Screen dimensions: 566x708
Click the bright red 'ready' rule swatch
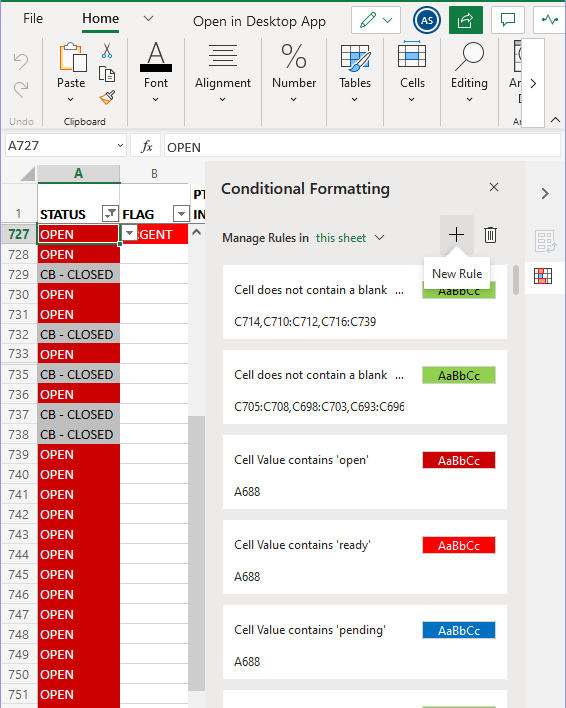click(459, 545)
